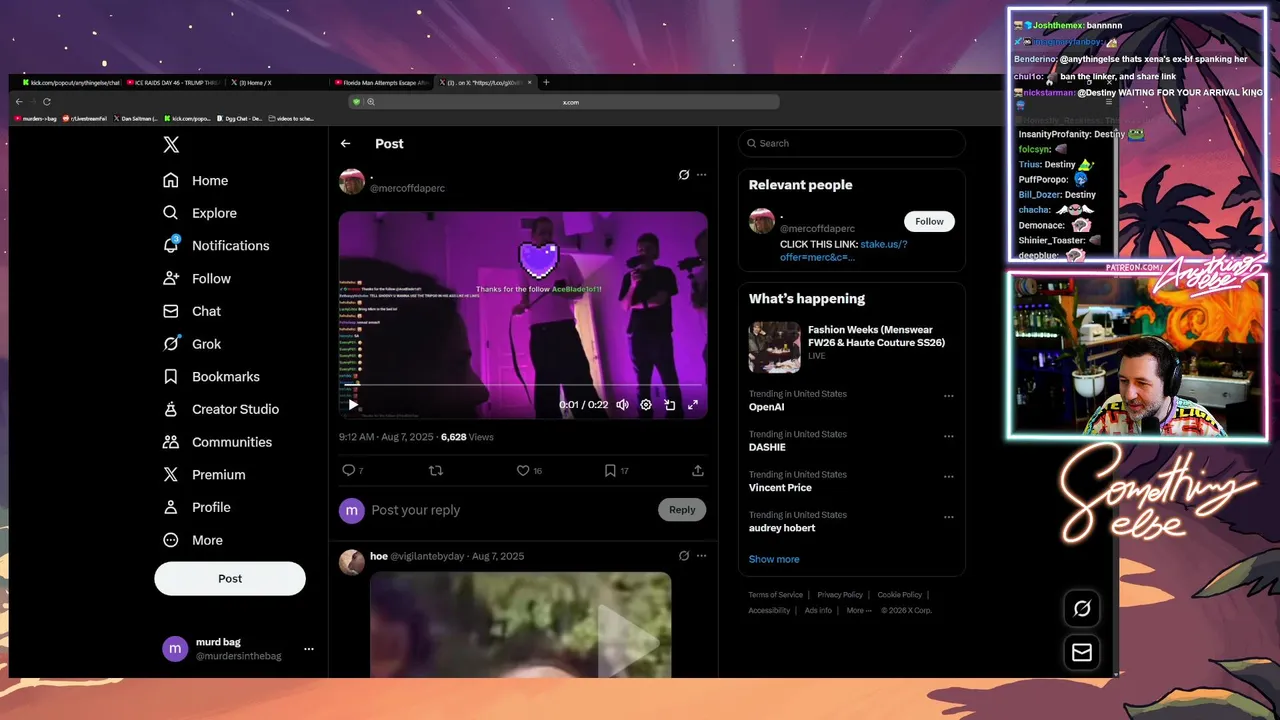Expand the footer More menu
Screen dimensions: 1280x720
(x=859, y=610)
